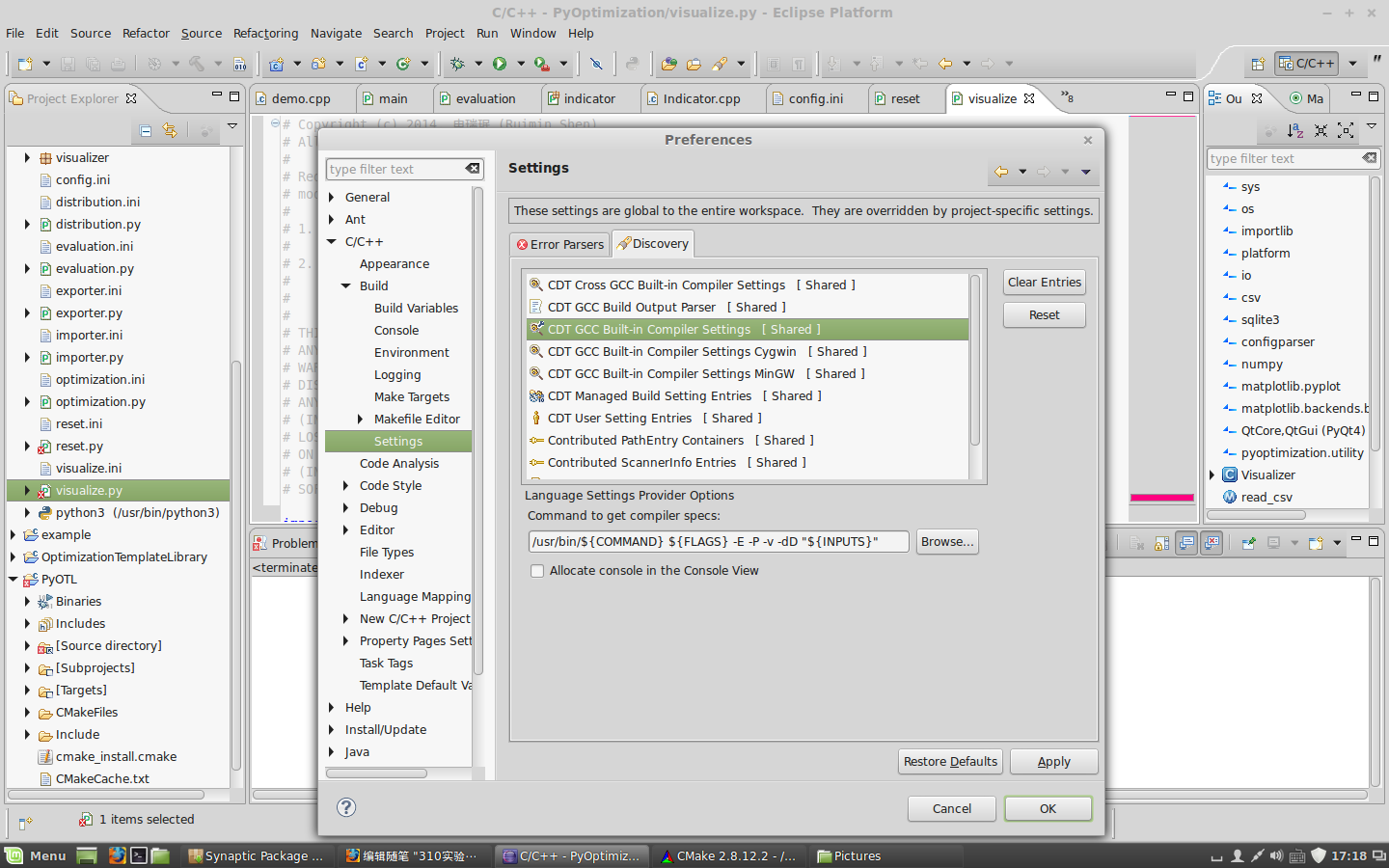This screenshot has height=868, width=1389.
Task: Click the Sort alphabetically icon in Outline
Action: click(1295, 130)
